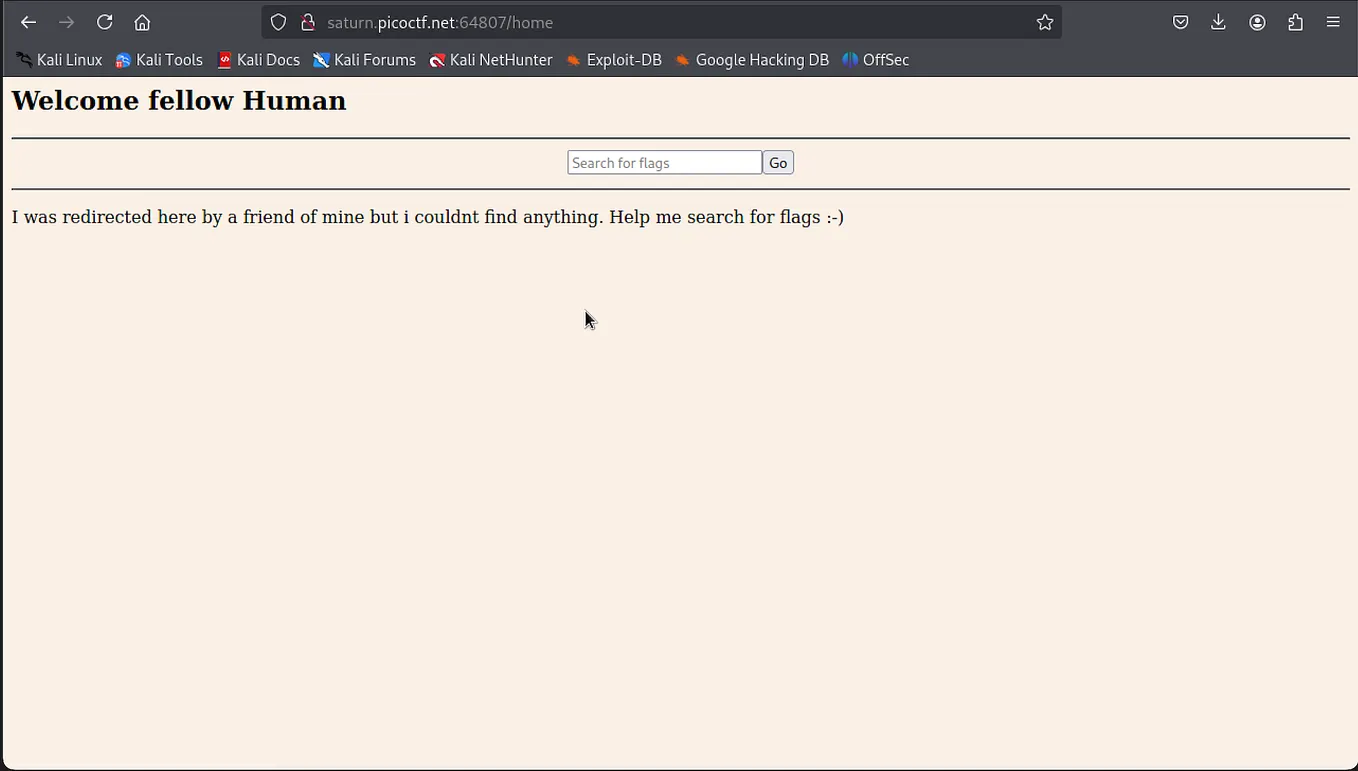Open the Firefox home page icon
Viewport: 1358px width, 771px height.
142,22
